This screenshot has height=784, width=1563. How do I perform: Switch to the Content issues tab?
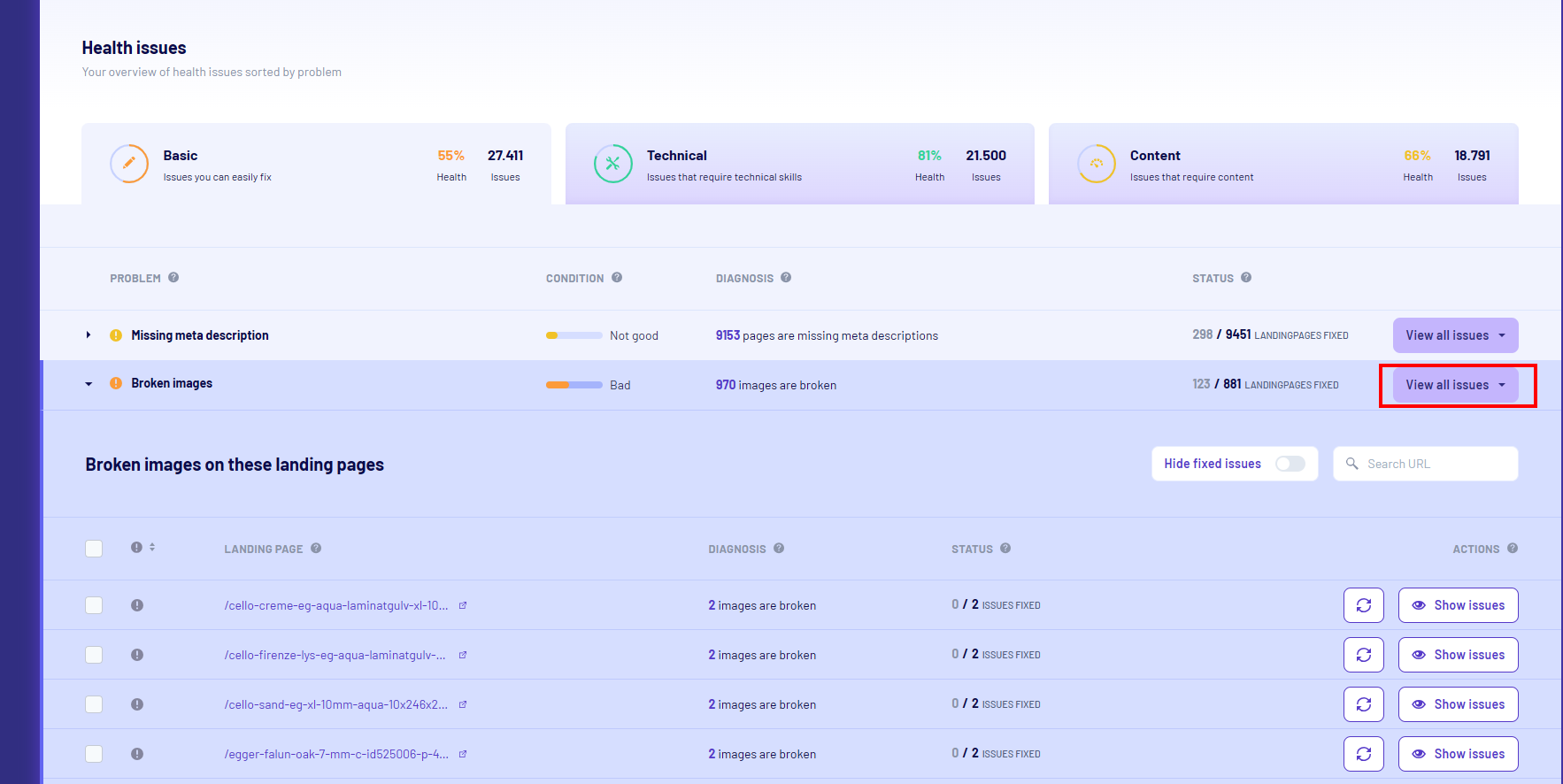pos(1282,165)
